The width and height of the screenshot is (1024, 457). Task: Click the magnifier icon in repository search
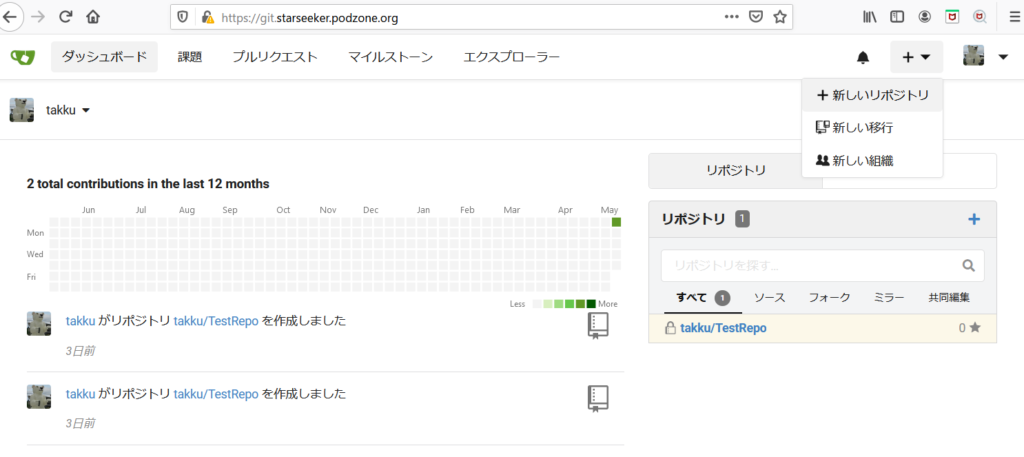click(967, 266)
